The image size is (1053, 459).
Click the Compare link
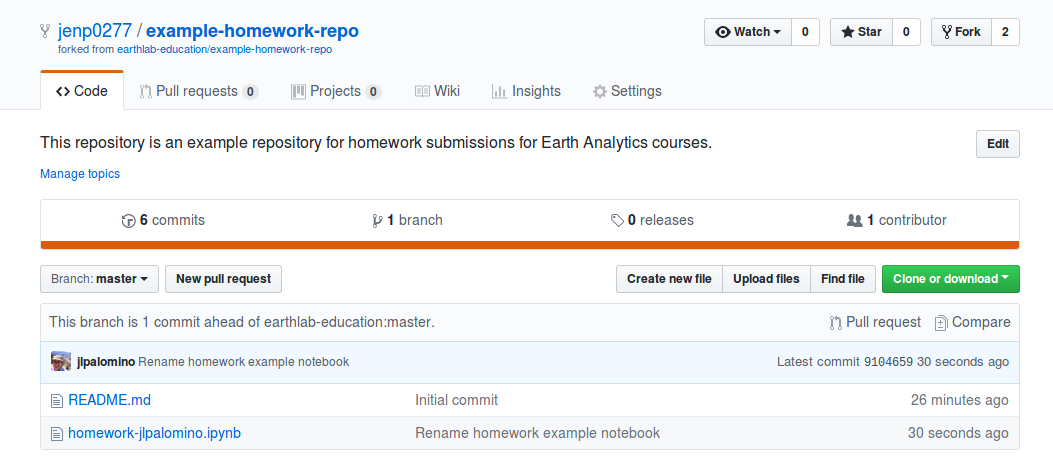click(972, 323)
